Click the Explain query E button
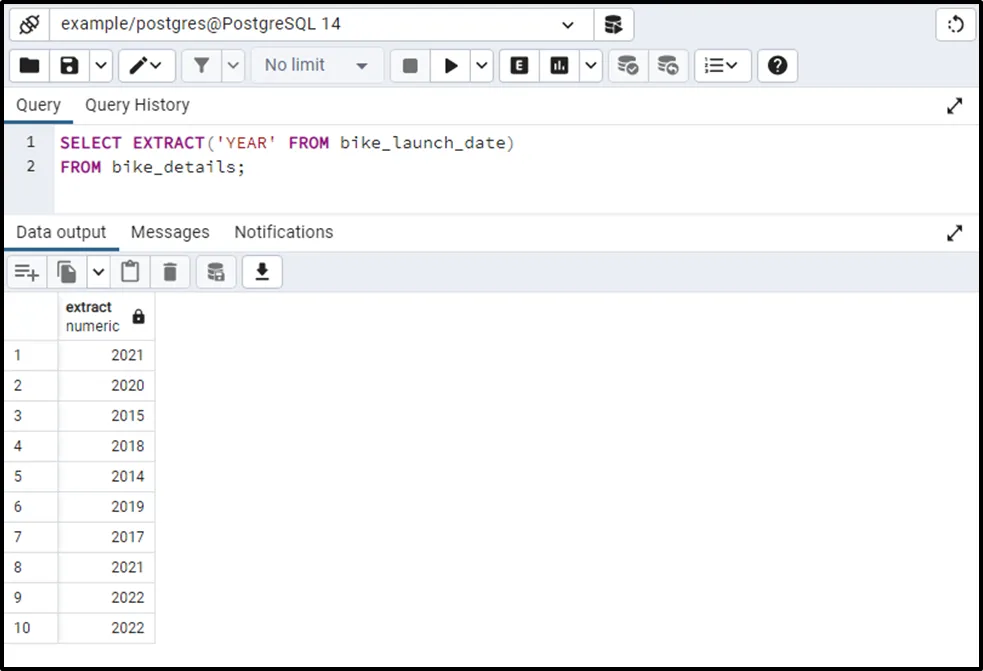The width and height of the screenshot is (983, 671). (x=519, y=66)
